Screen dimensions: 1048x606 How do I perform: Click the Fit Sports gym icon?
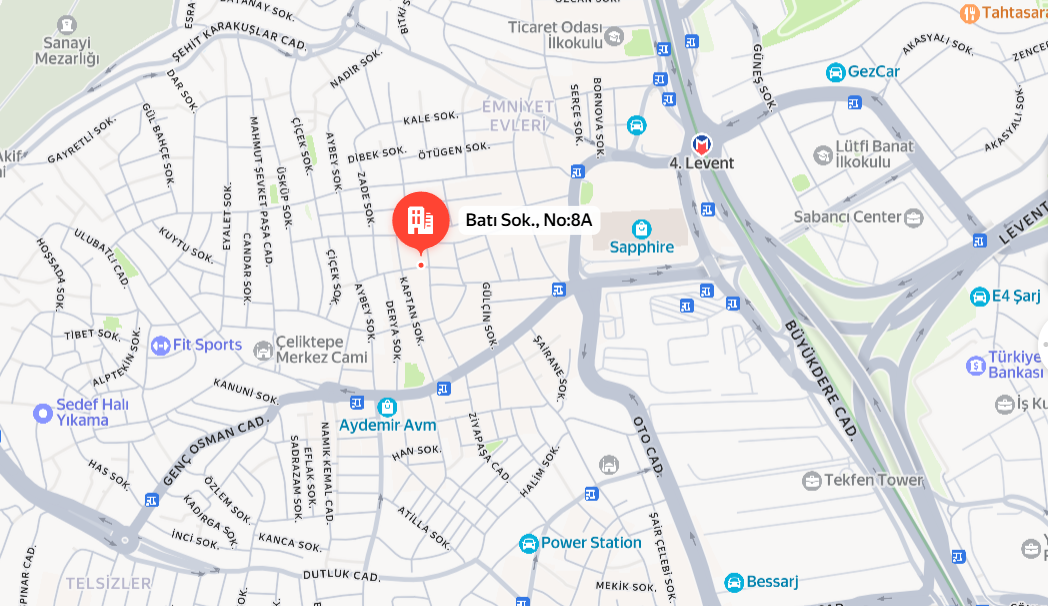(160, 345)
